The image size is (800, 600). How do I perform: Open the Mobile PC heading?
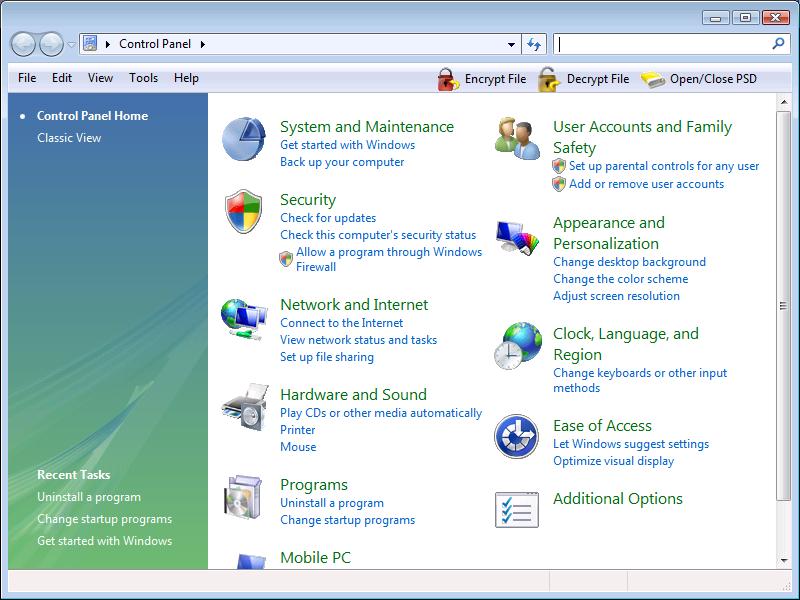coord(315,558)
